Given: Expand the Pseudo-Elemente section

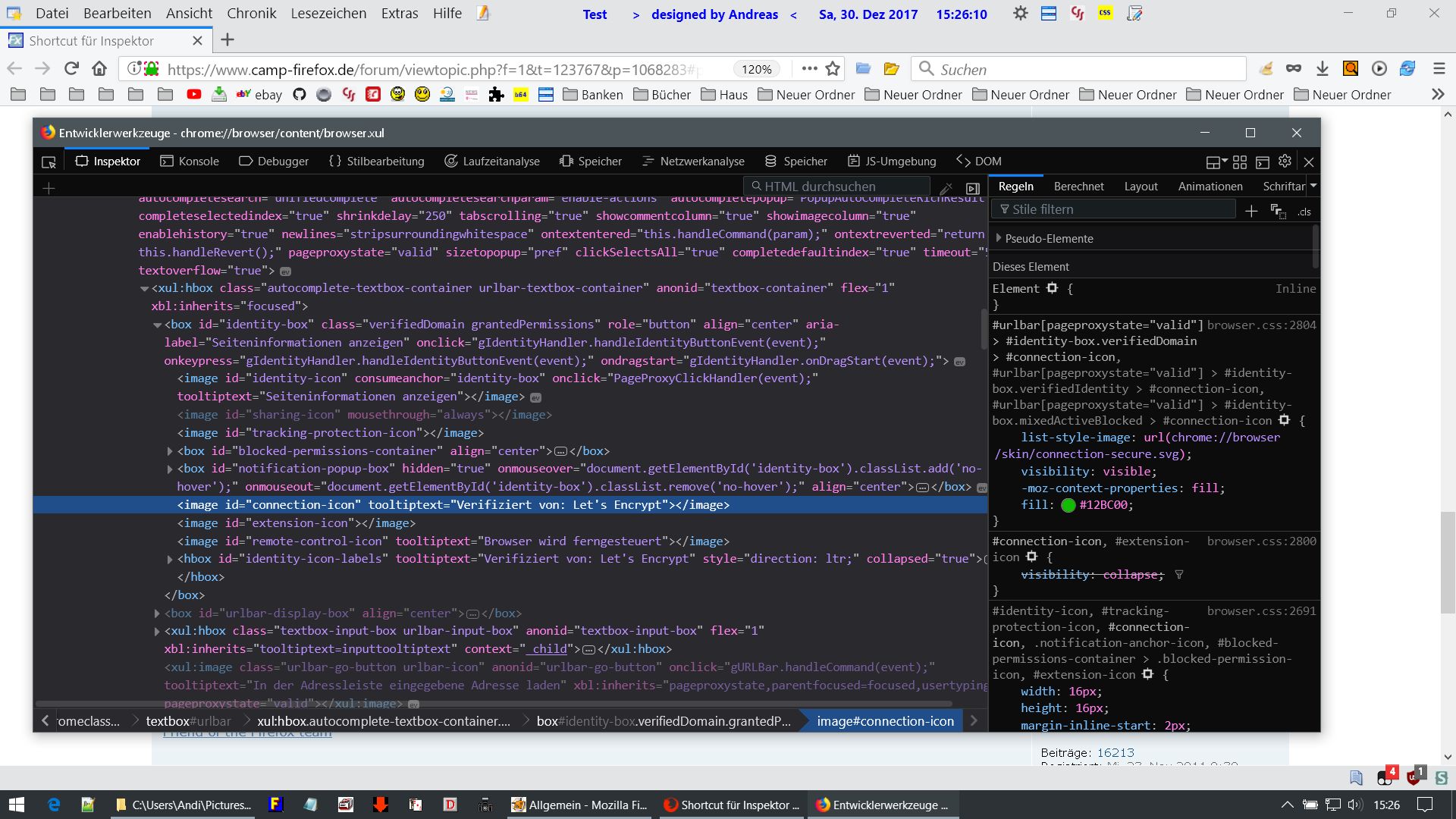Looking at the screenshot, I should point(999,238).
